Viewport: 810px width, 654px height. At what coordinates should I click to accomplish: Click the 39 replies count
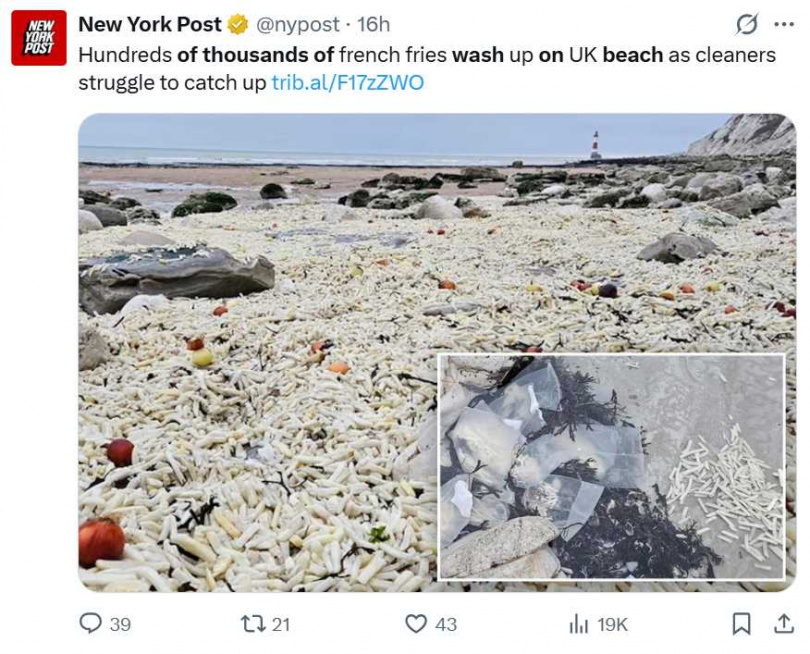120,624
